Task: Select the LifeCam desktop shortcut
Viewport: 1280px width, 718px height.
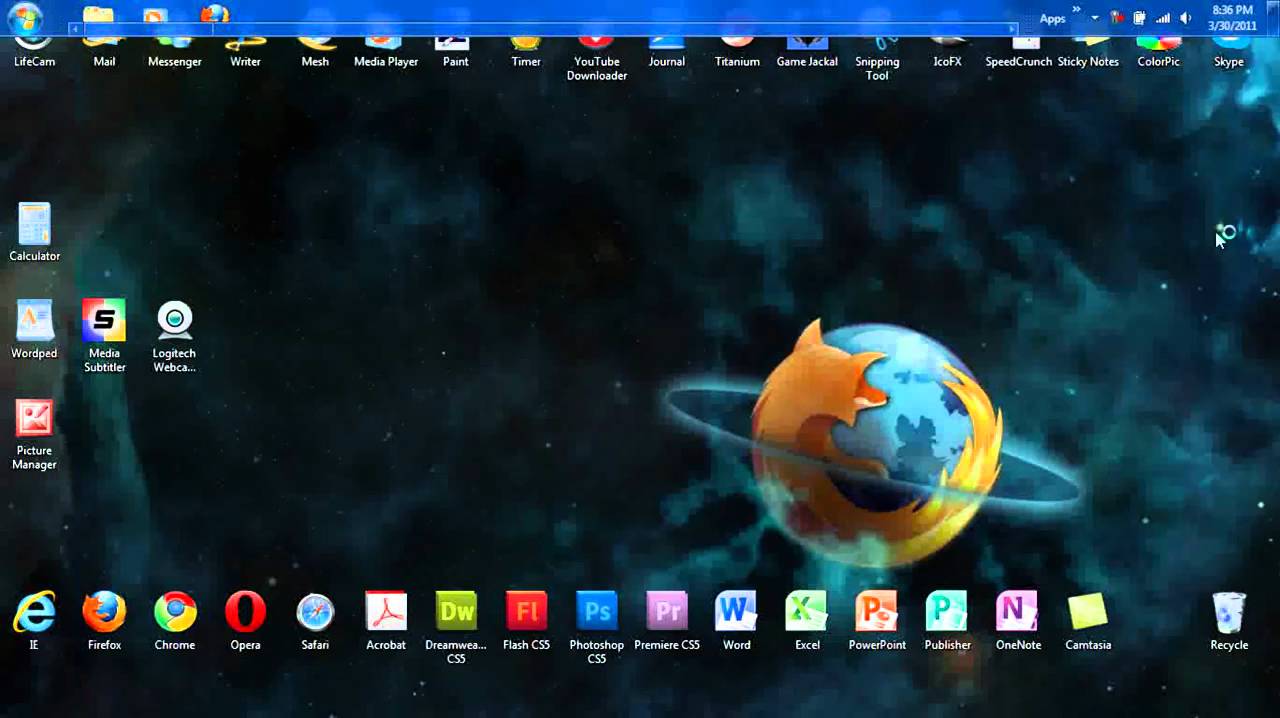Action: tap(34, 54)
